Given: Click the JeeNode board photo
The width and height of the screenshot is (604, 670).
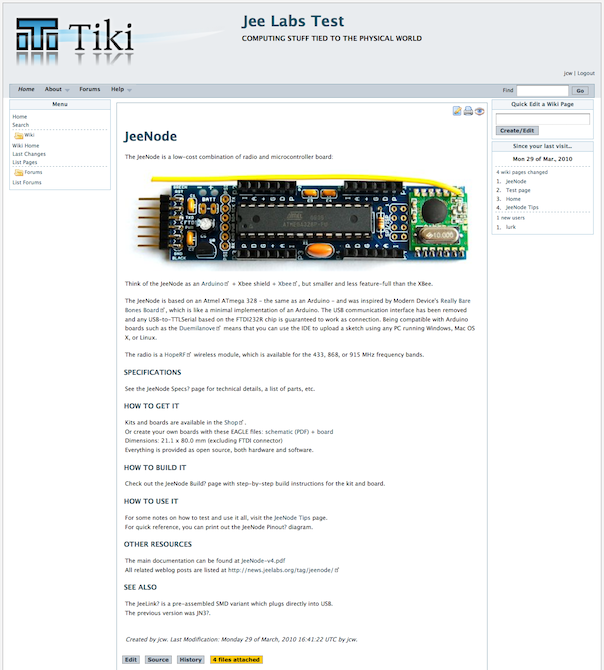Looking at the screenshot, I should pos(302,220).
